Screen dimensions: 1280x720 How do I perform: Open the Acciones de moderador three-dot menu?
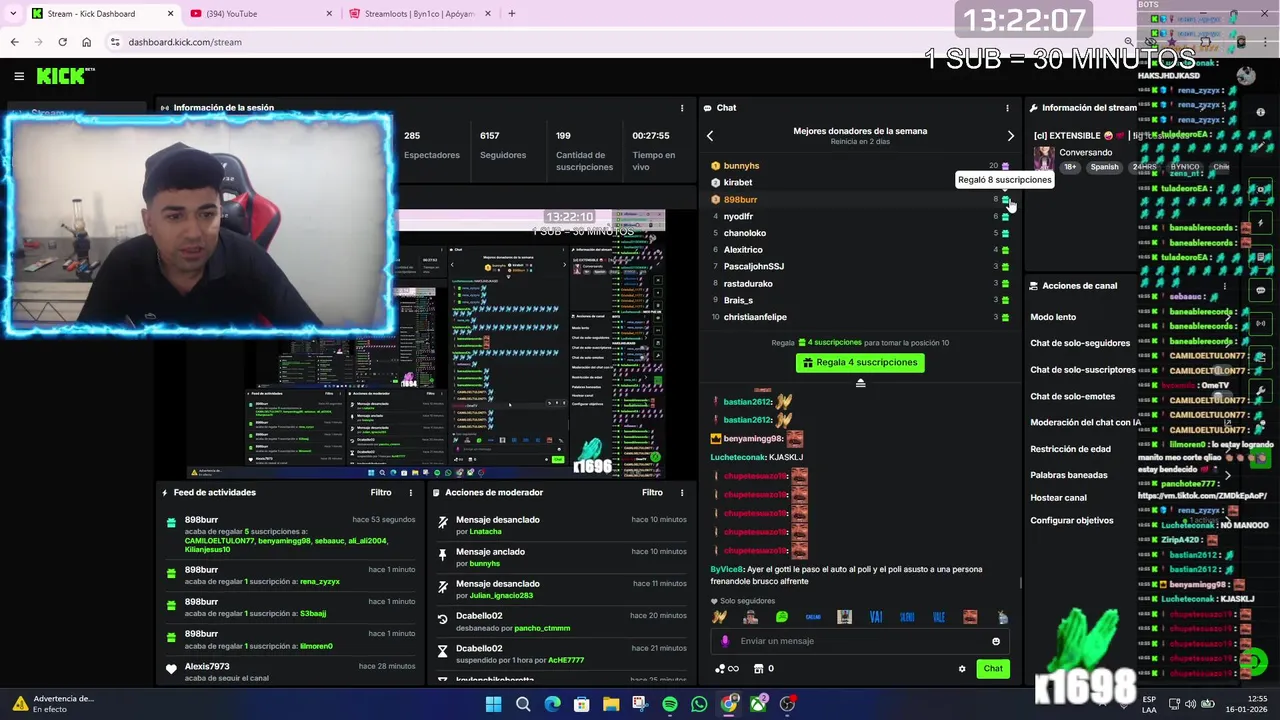(682, 492)
